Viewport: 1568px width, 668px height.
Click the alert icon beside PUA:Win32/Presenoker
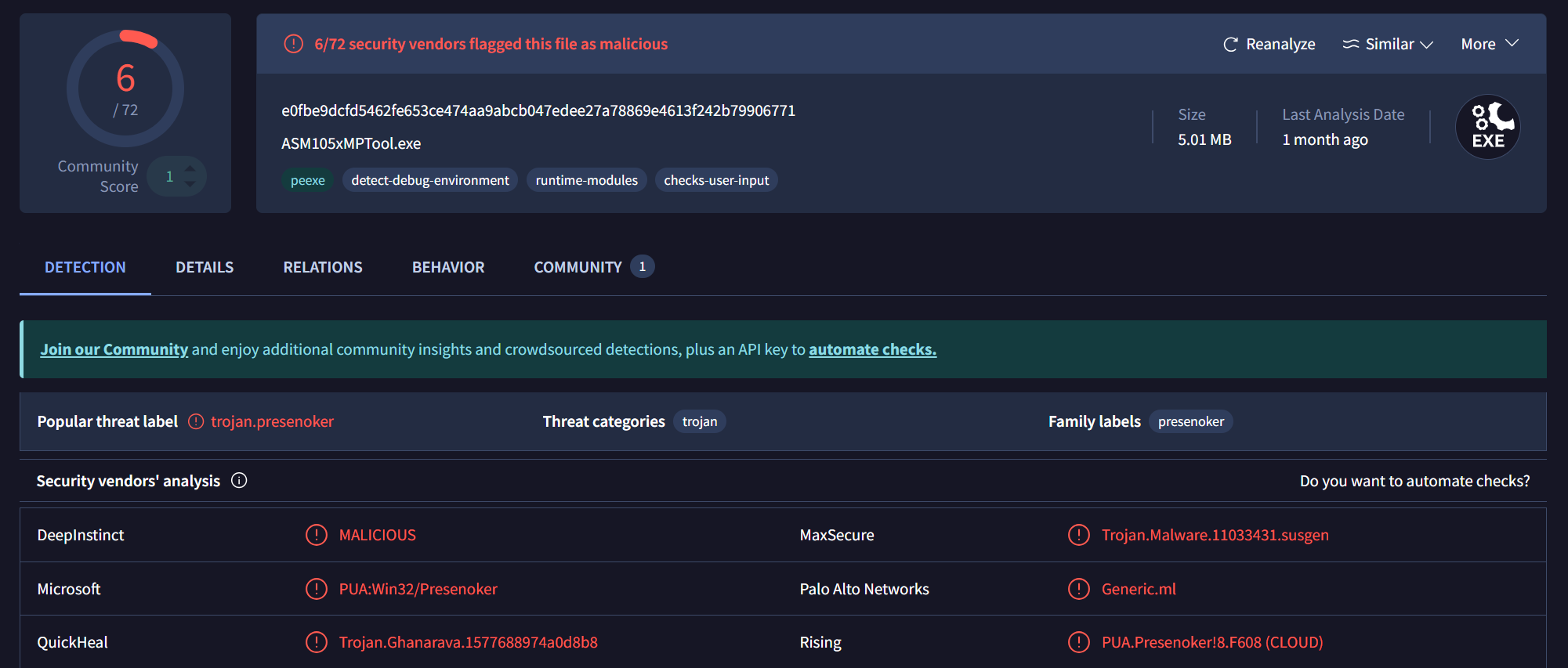[x=316, y=589]
